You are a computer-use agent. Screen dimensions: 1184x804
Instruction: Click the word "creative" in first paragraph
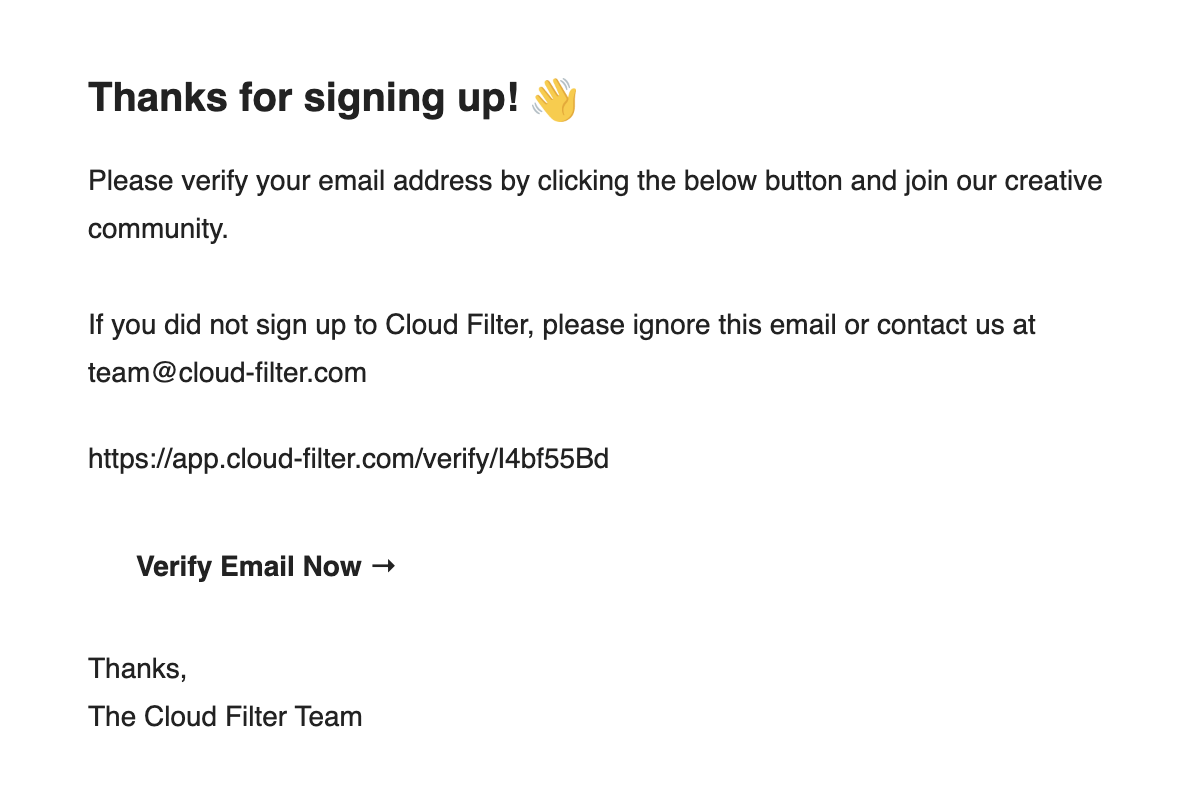(x=1053, y=181)
